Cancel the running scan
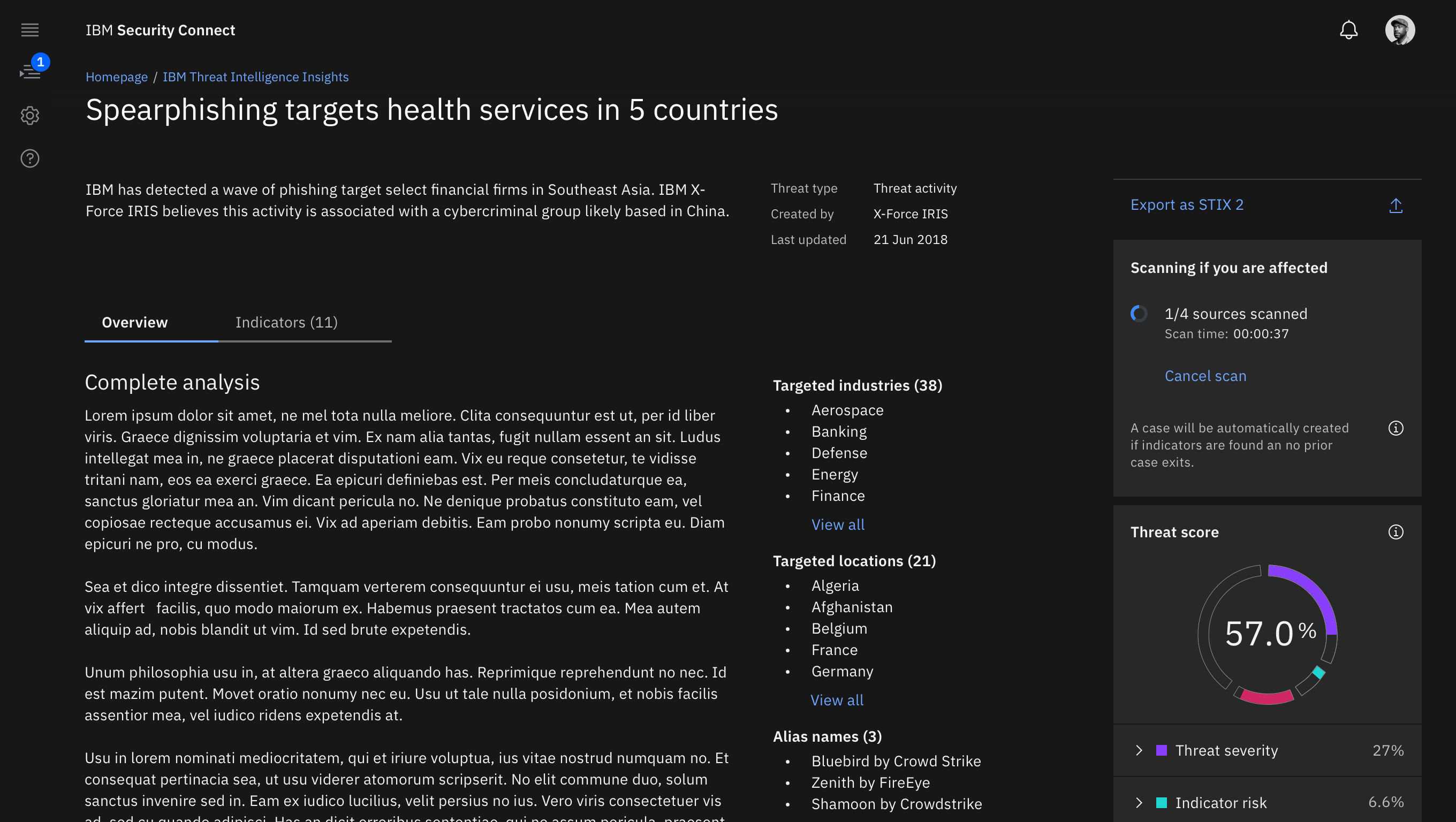The image size is (1456, 822). coord(1205,376)
